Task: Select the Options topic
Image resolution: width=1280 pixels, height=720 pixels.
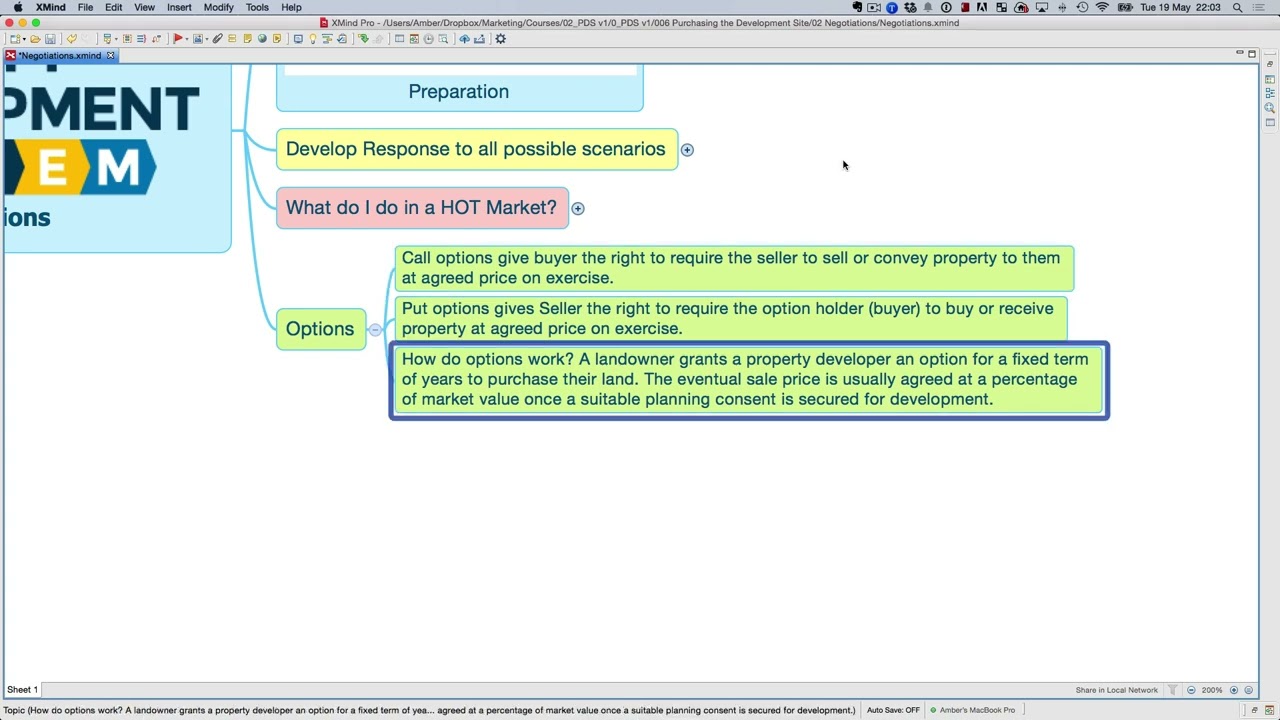Action: click(x=320, y=329)
